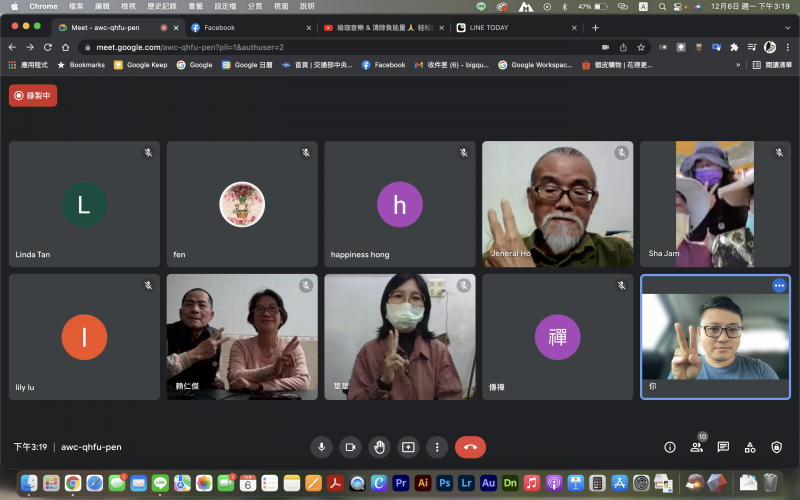The width and height of the screenshot is (800, 500).
Task: Click the Google Keep bookmark
Action: (x=140, y=65)
